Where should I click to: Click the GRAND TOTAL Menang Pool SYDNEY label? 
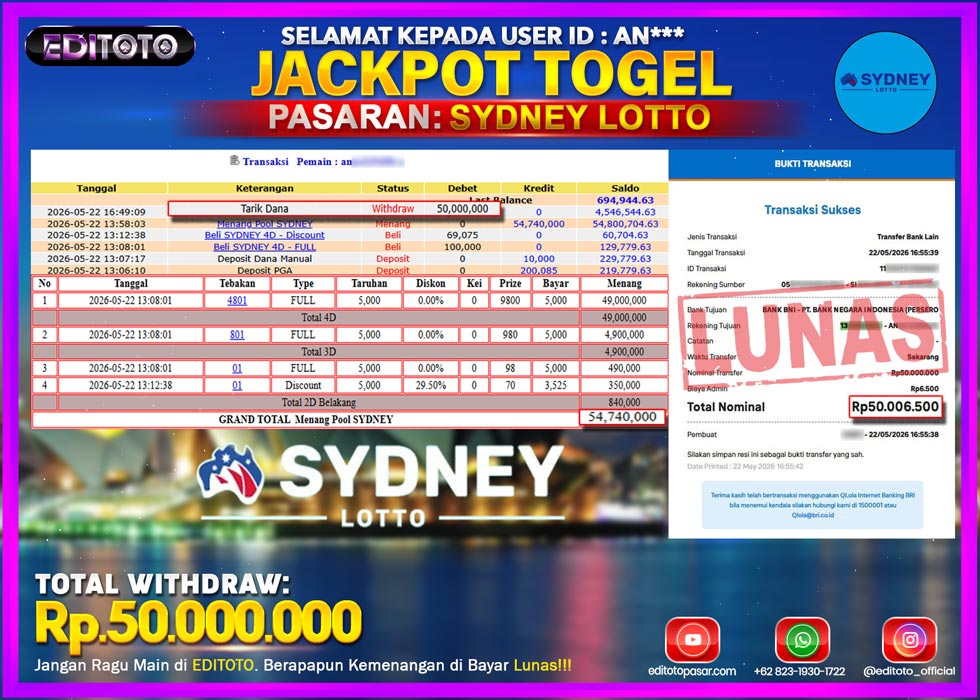click(x=306, y=419)
